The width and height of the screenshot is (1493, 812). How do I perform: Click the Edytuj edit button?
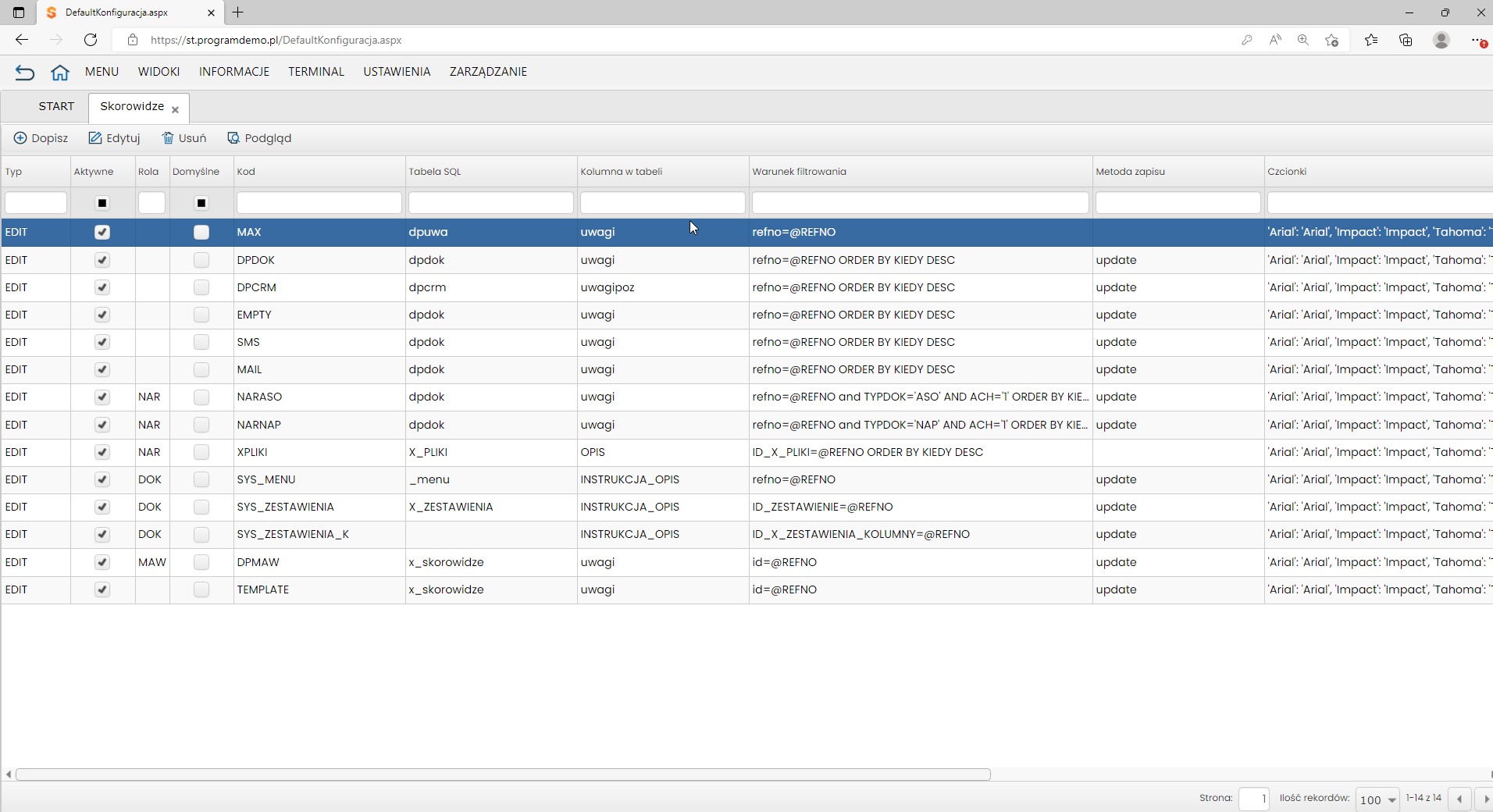114,138
